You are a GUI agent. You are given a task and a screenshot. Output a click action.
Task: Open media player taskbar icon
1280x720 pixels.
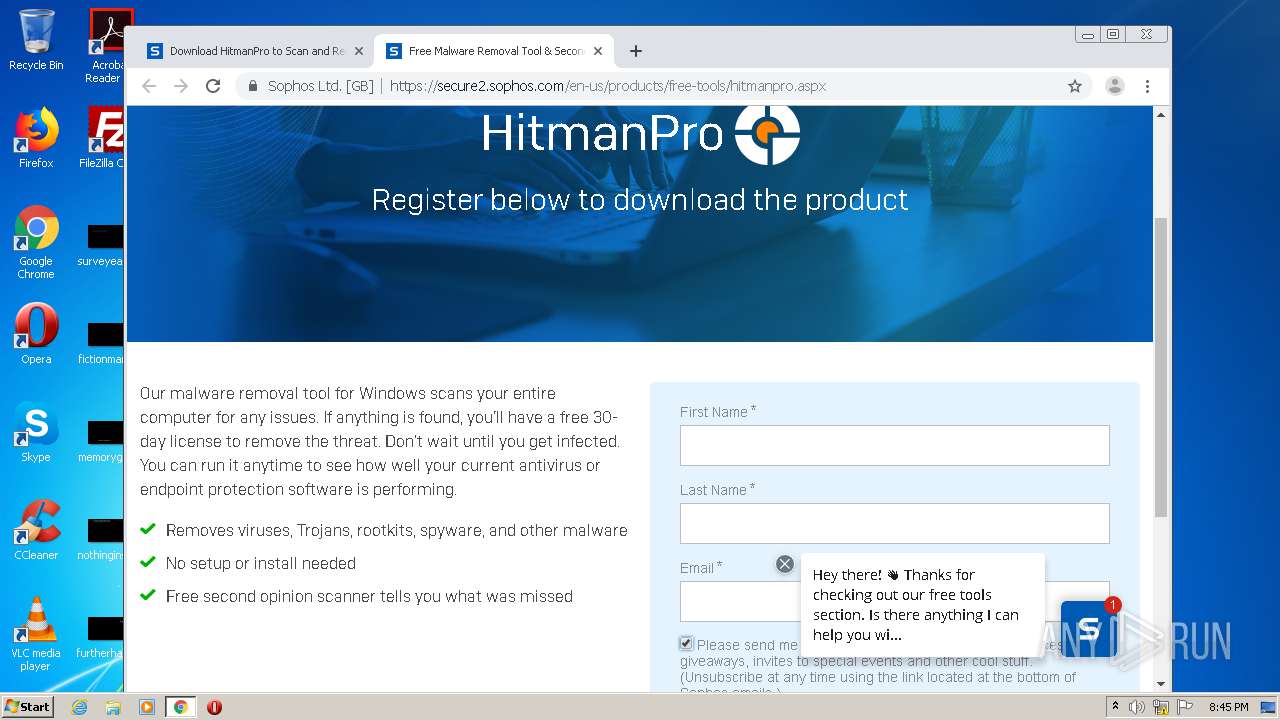[x=147, y=707]
